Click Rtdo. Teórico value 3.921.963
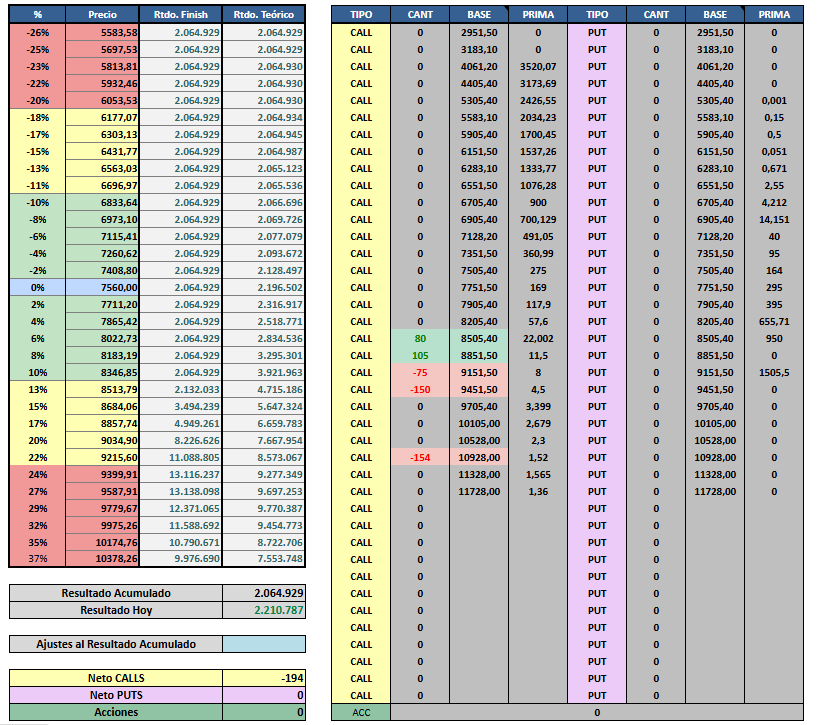817x725 pixels. pyautogui.click(x=264, y=373)
